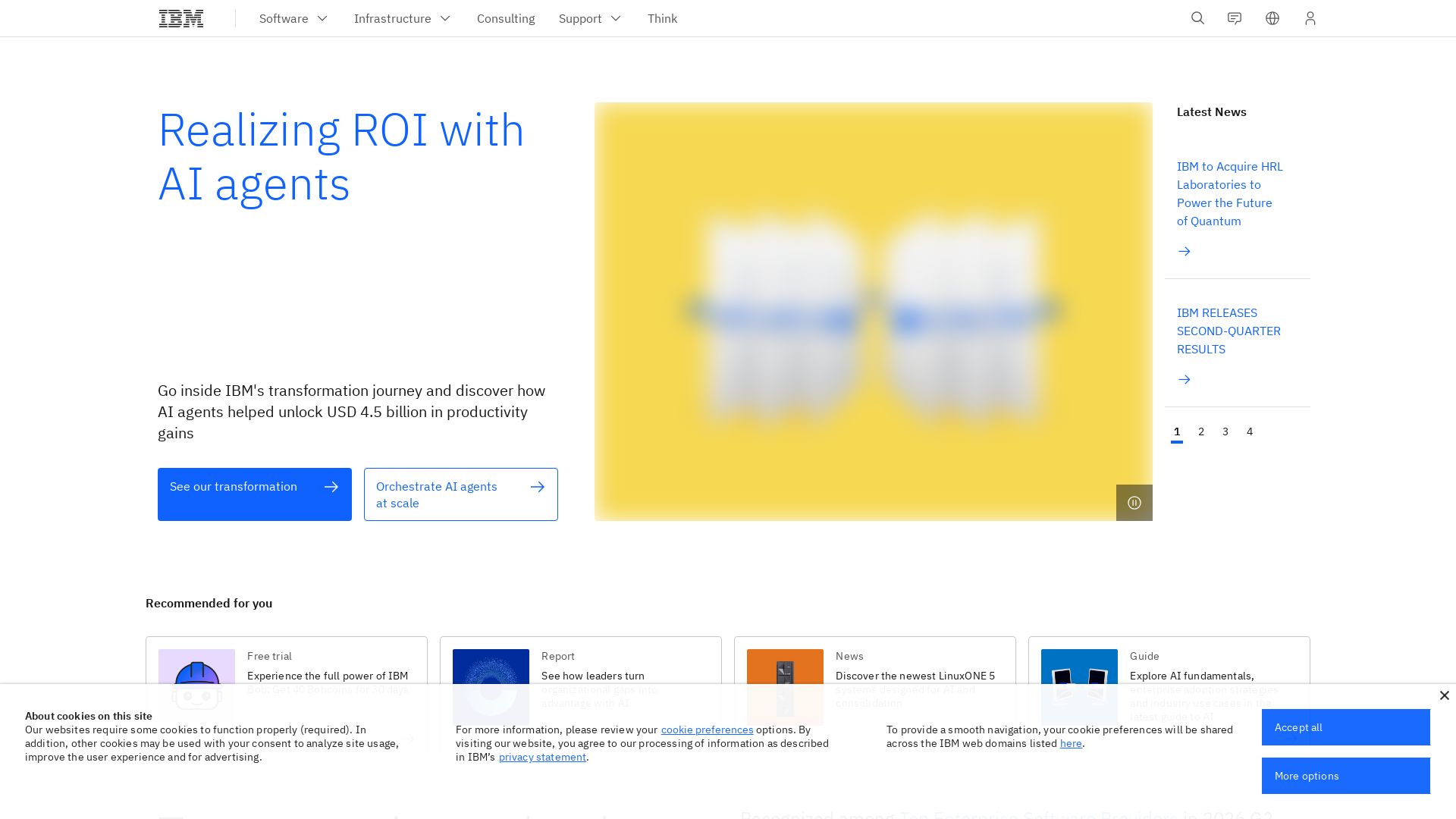Open the Think menu item

pyautogui.click(x=662, y=18)
